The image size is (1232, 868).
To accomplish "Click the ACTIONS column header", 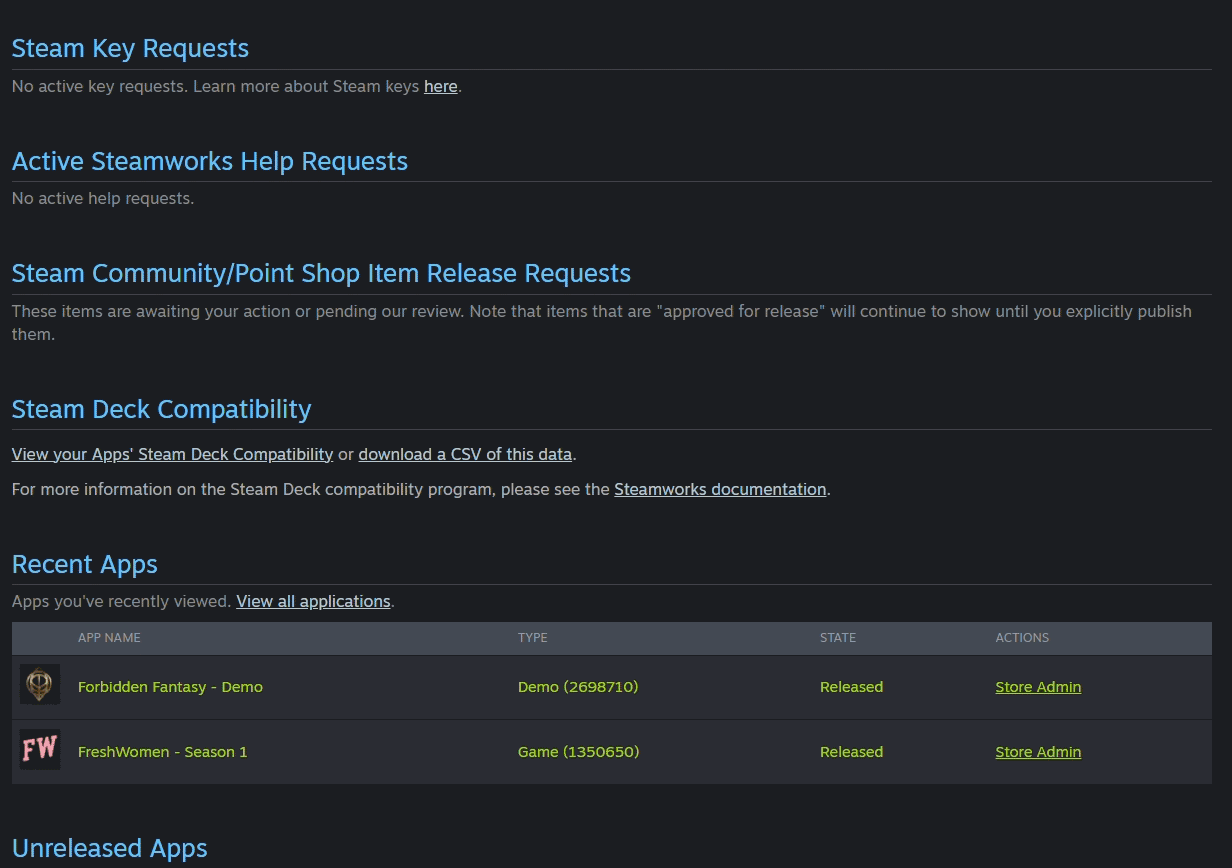I will 1022,638.
